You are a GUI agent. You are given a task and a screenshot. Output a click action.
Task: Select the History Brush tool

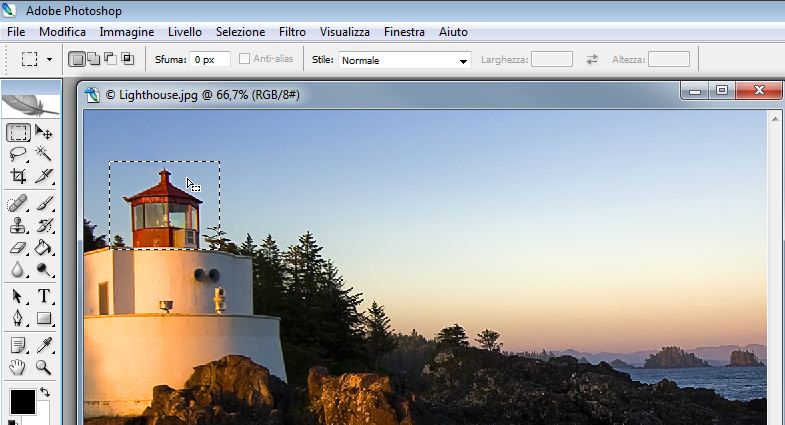point(44,225)
